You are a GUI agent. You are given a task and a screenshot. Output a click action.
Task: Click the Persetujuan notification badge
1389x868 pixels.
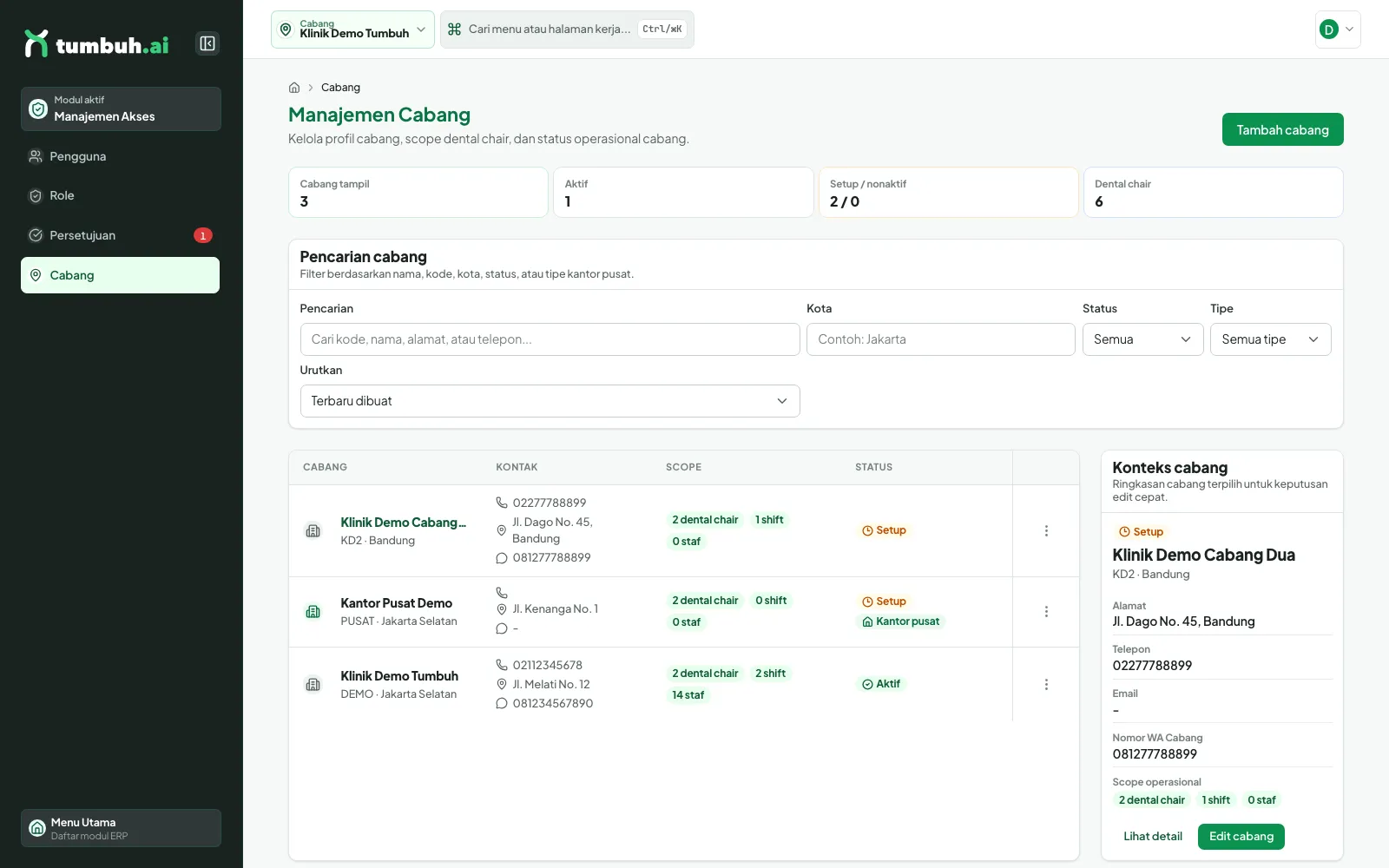coord(203,235)
